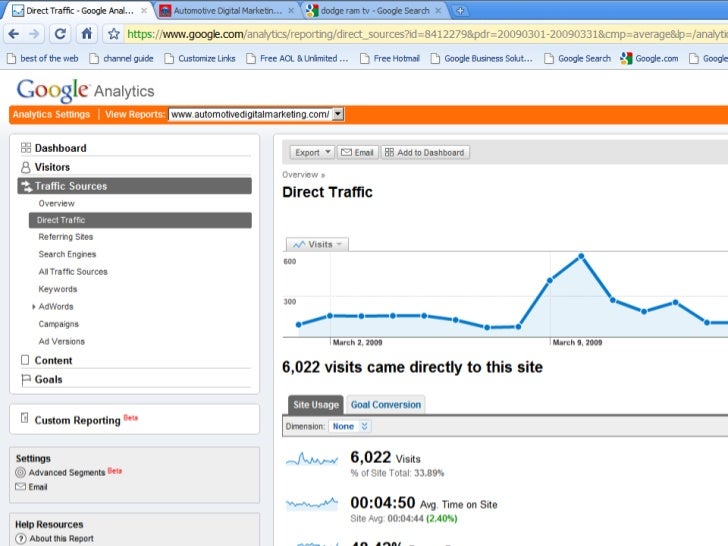
Task: Click the Advanced Segments target icon
Action: point(20,473)
